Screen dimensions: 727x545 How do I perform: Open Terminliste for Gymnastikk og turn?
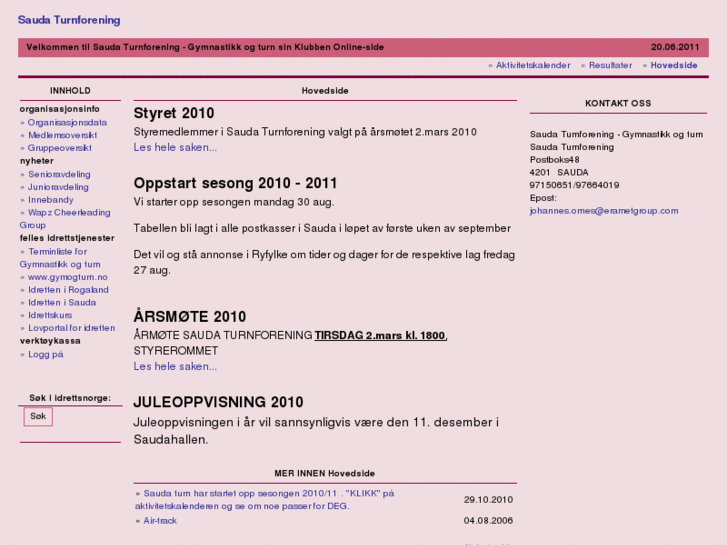click(x=57, y=252)
